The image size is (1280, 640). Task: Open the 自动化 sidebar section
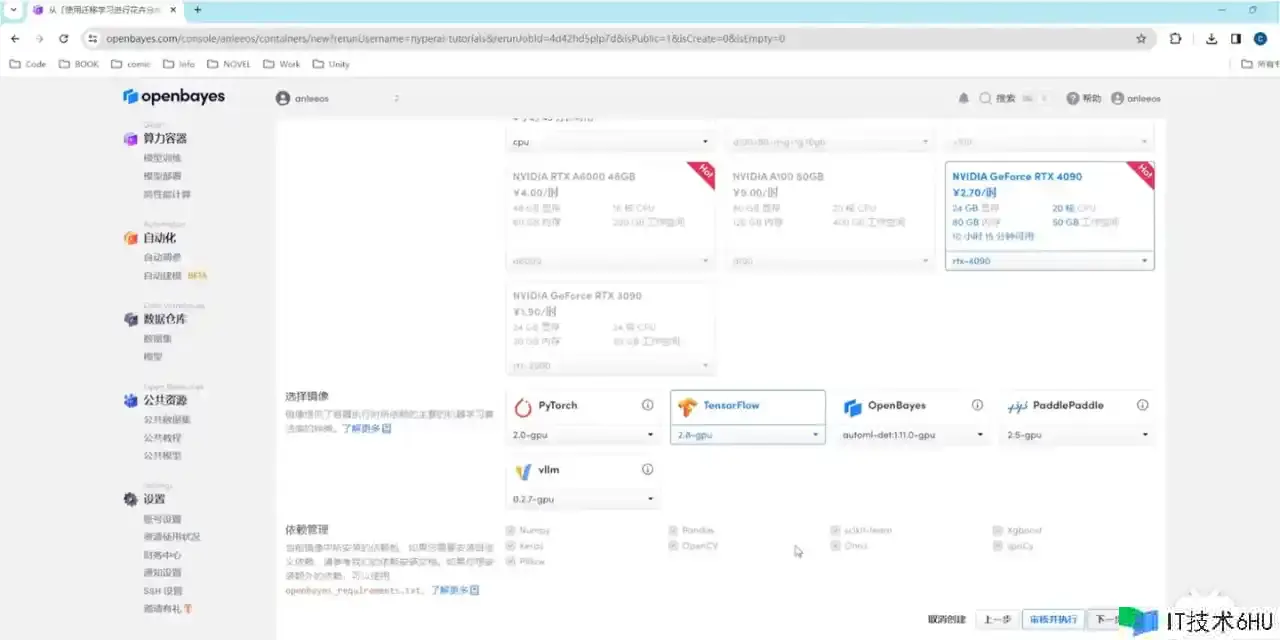[159, 238]
